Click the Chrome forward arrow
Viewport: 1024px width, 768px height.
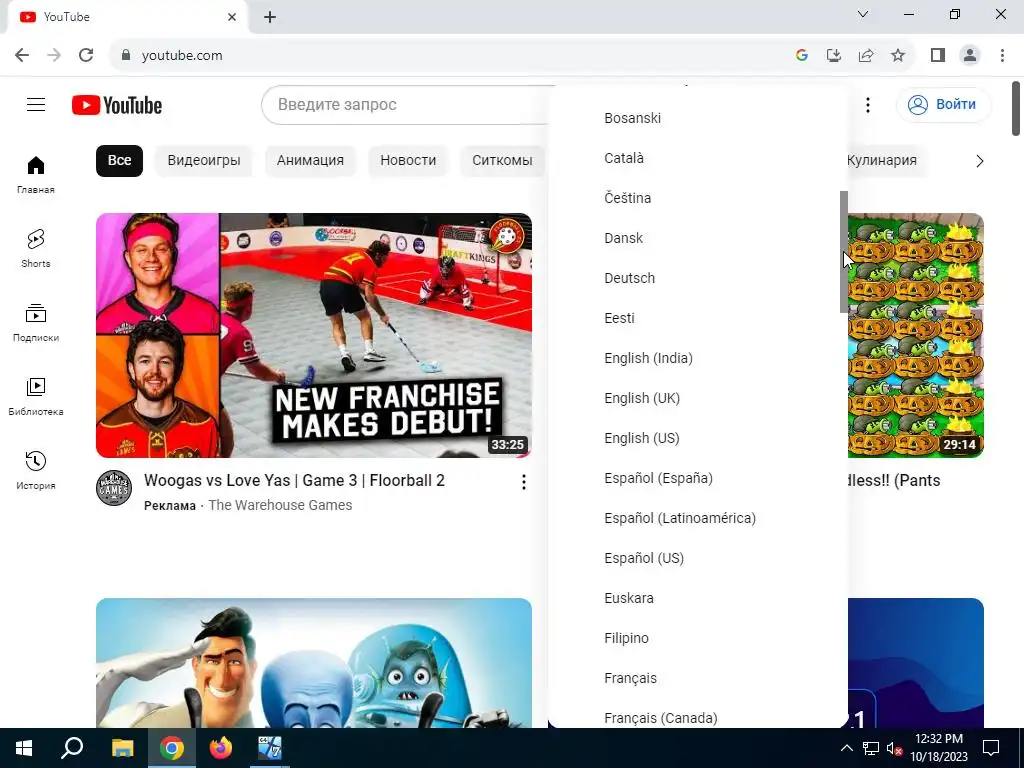(54, 56)
